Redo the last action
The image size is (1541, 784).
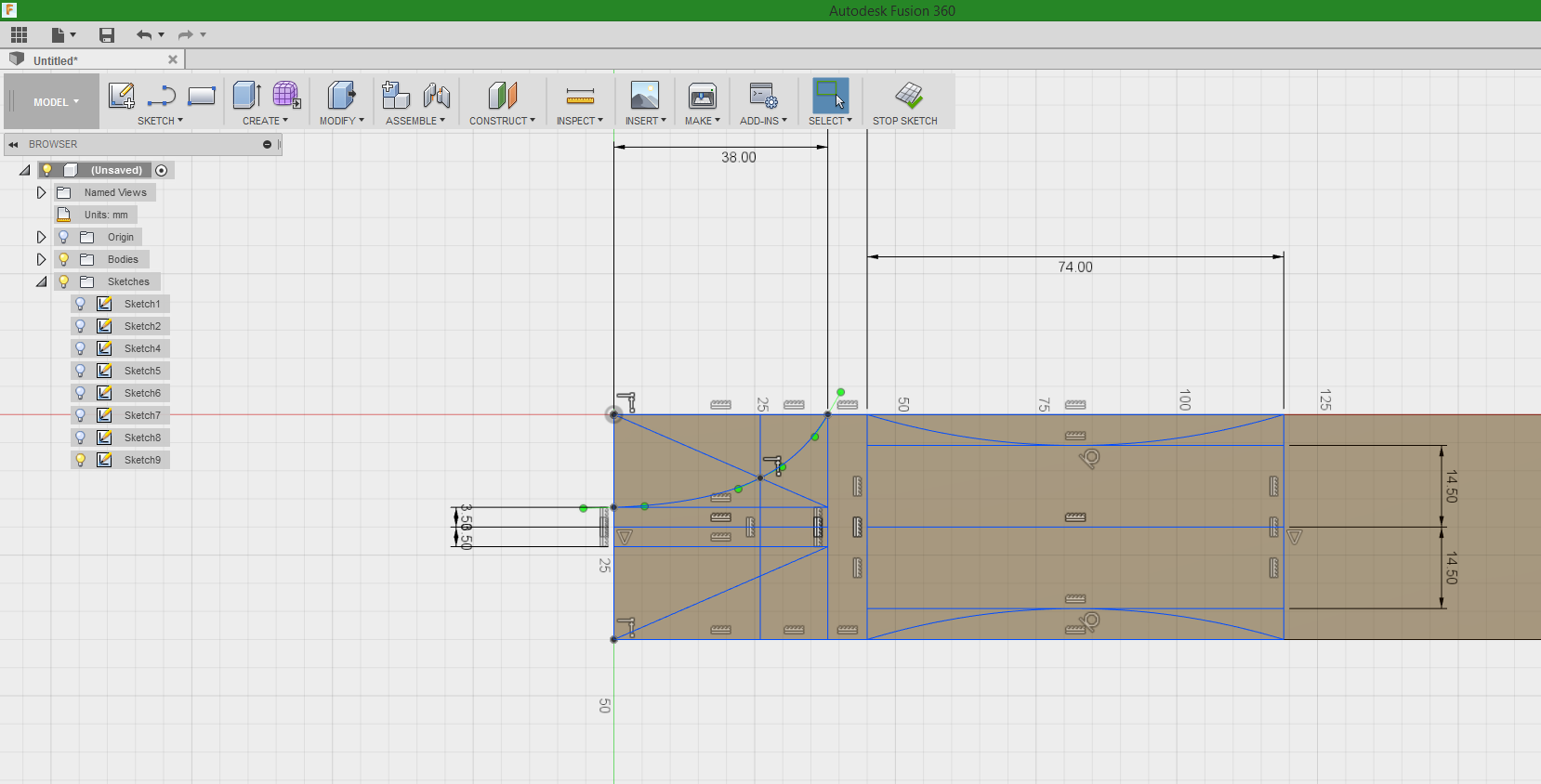tap(186, 35)
